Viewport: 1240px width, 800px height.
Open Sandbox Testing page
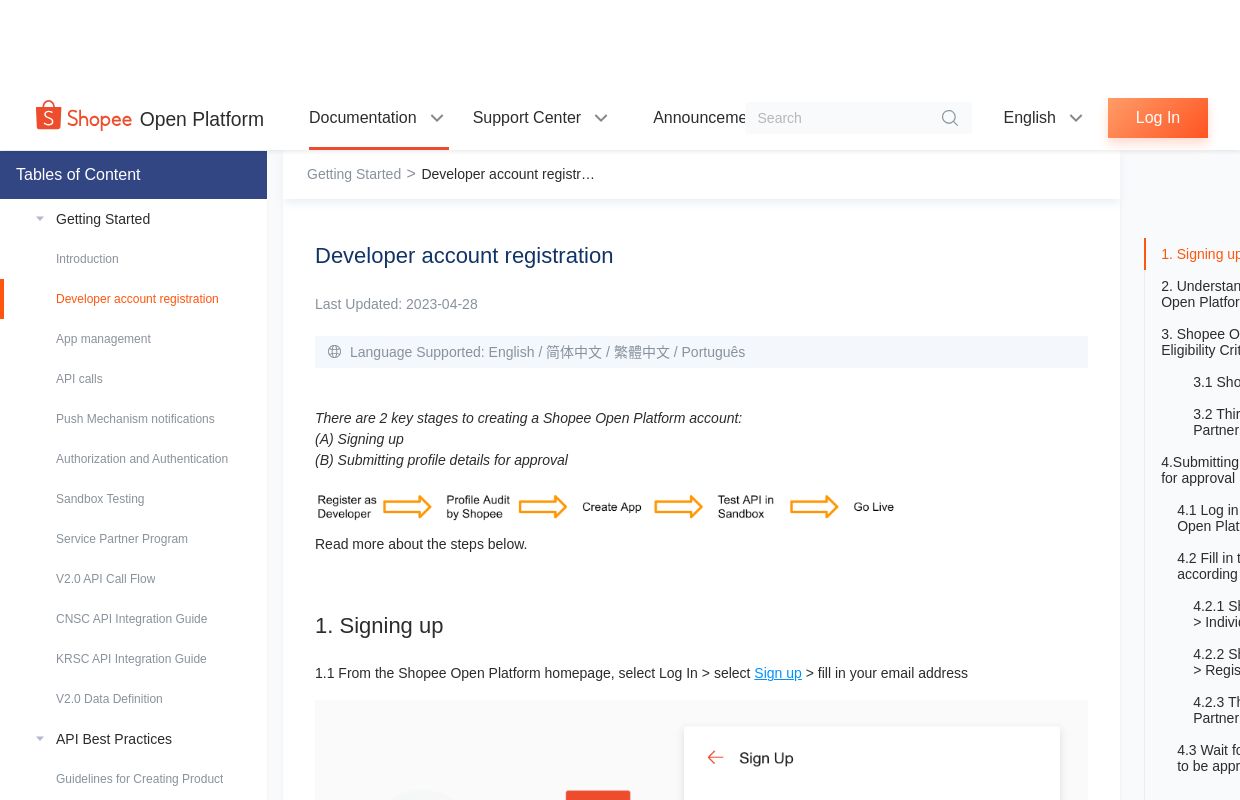[100, 499]
